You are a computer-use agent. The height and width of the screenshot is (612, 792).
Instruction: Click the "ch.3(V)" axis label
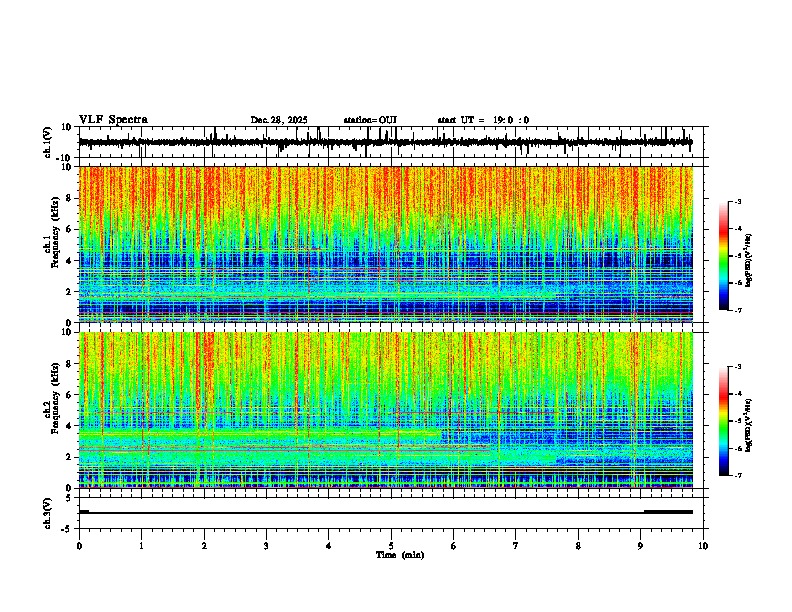coord(48,513)
